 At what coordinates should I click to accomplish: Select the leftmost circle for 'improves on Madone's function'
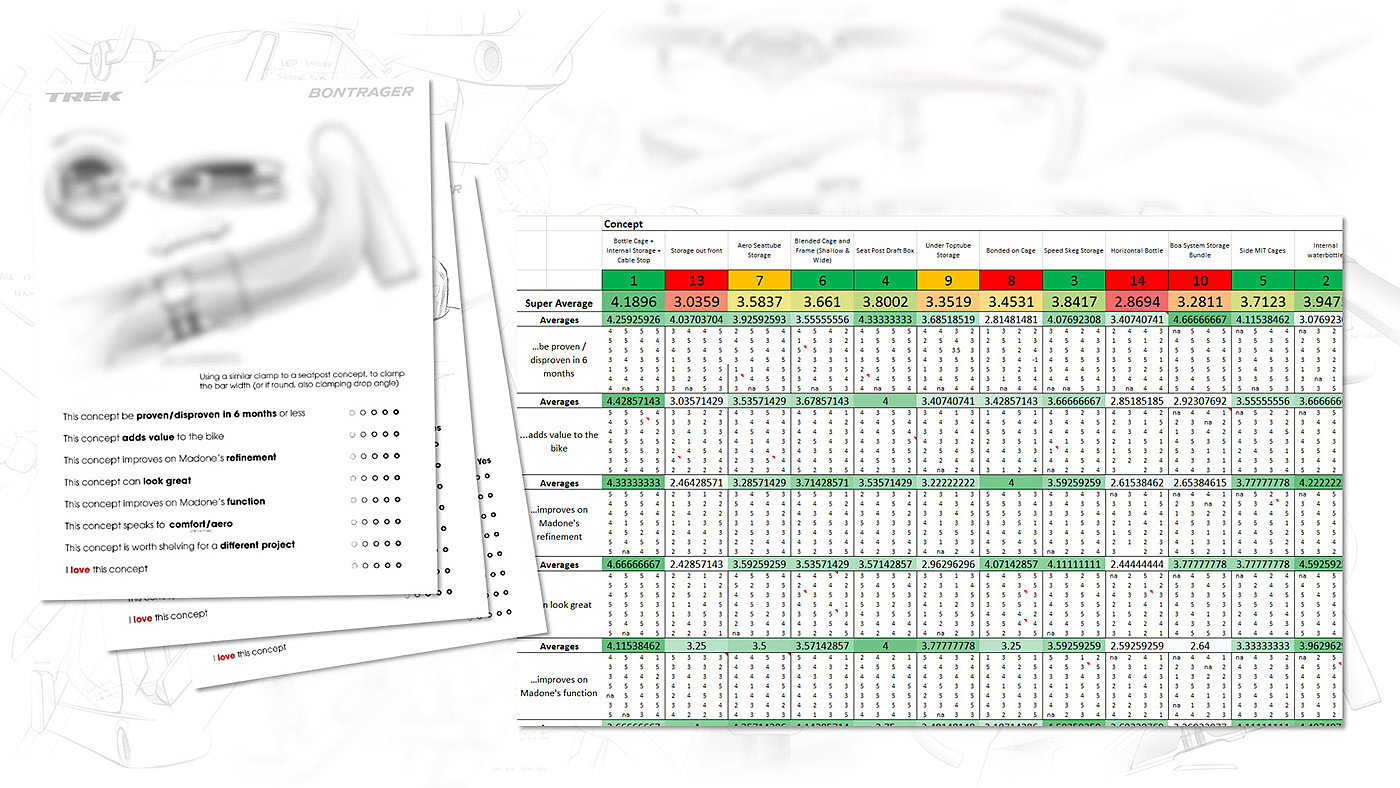[x=352, y=501]
